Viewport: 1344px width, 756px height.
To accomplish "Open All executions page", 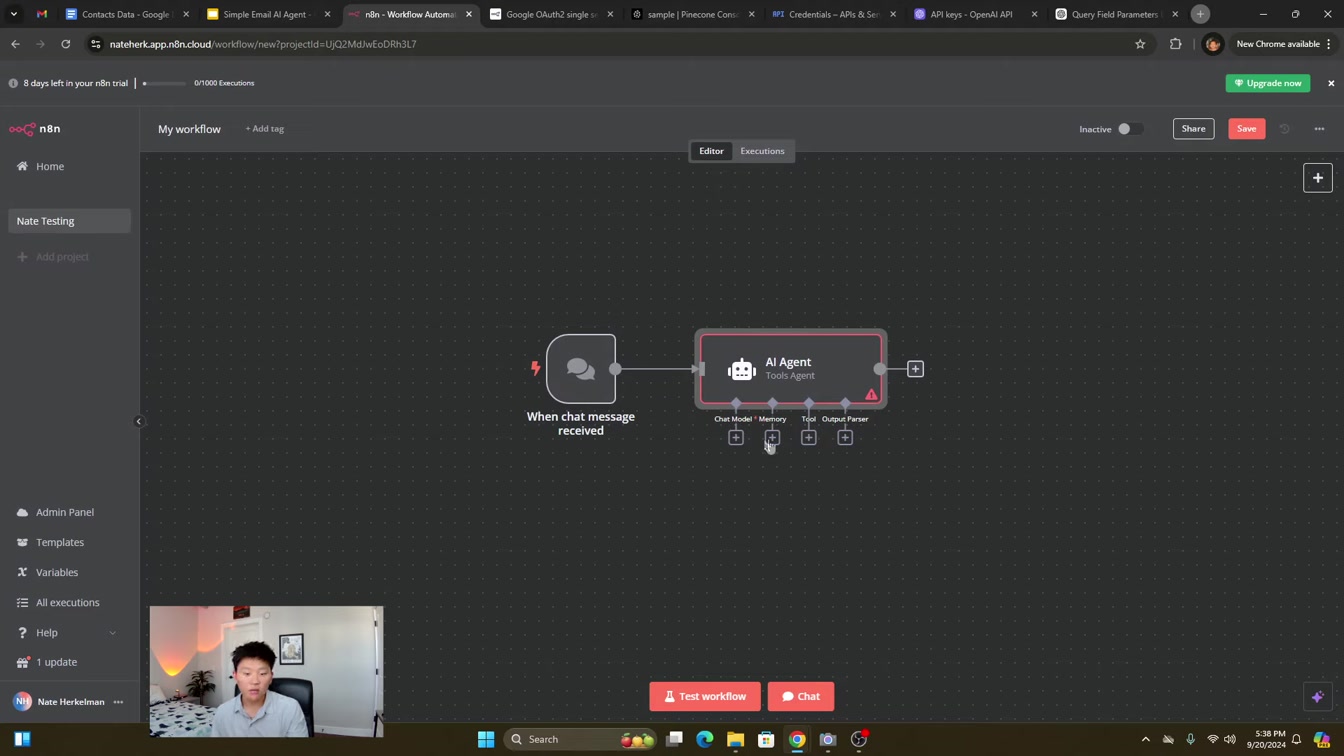I will click(69, 602).
